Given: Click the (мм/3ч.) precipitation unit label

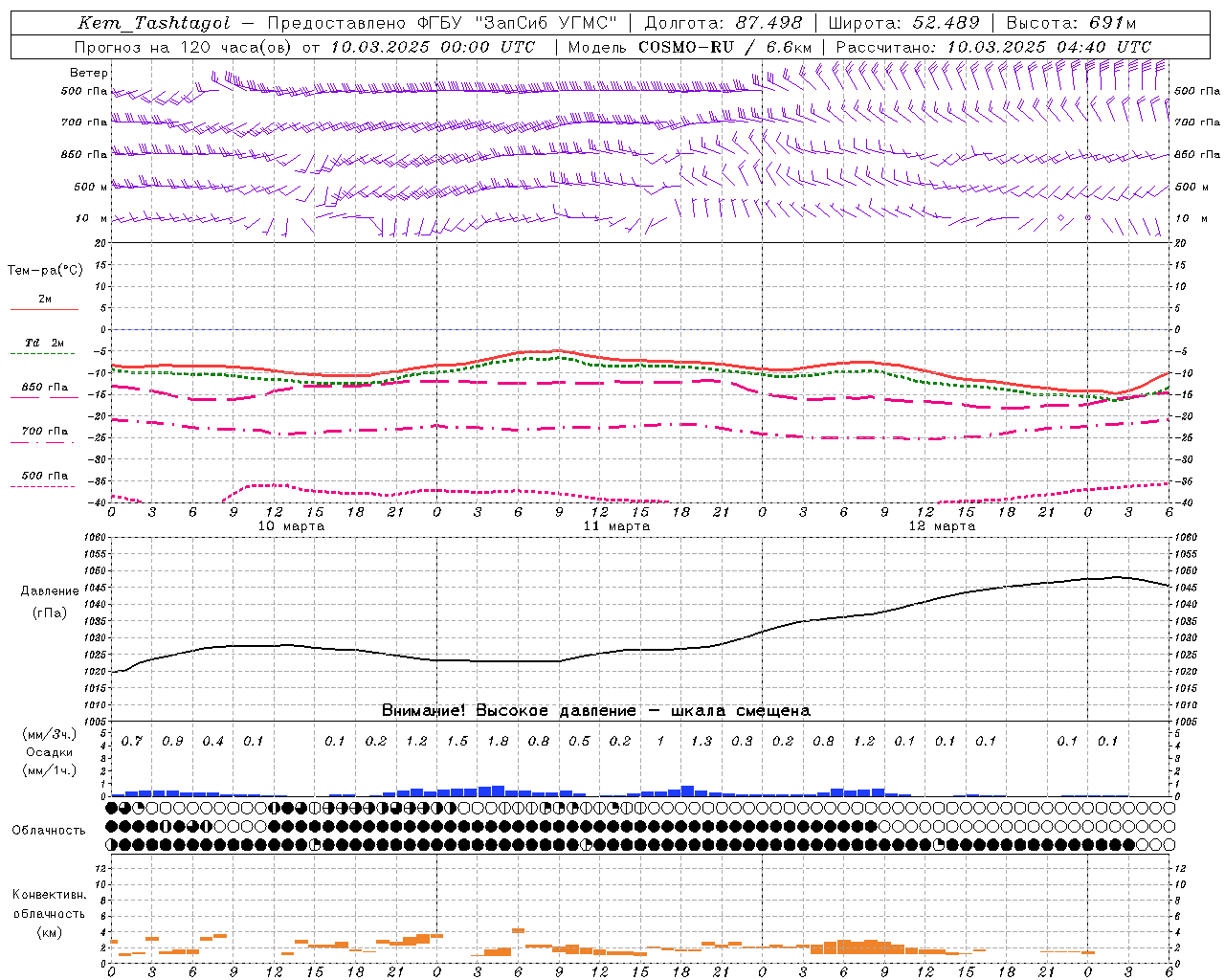Looking at the screenshot, I should [50, 734].
